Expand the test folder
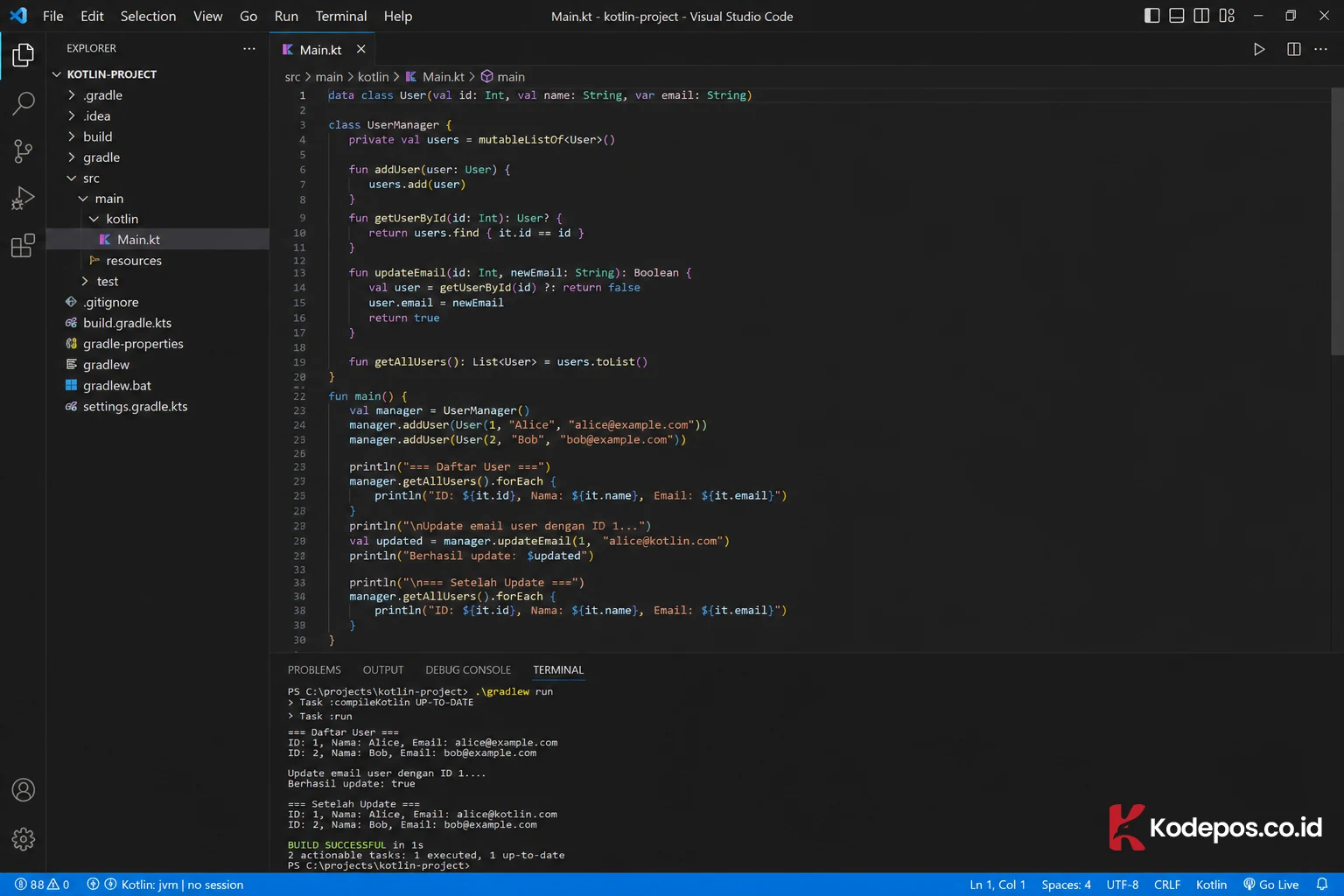 point(157,281)
